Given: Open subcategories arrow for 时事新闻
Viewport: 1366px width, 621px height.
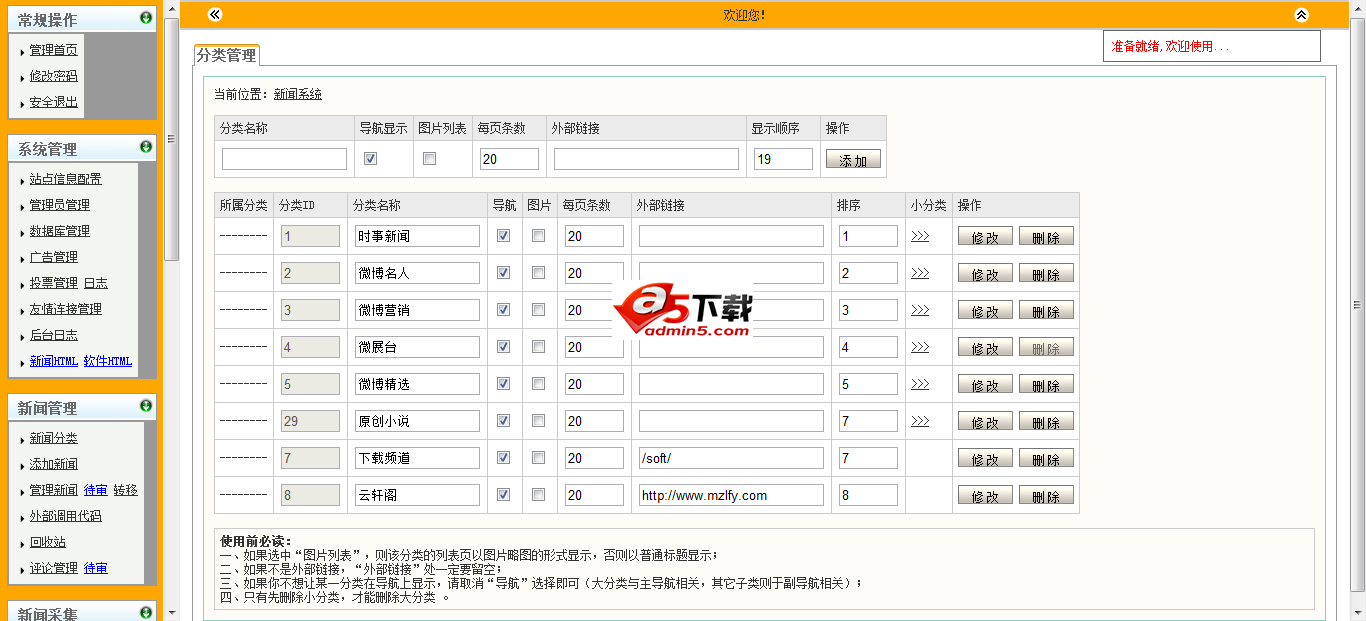Looking at the screenshot, I should (x=920, y=236).
